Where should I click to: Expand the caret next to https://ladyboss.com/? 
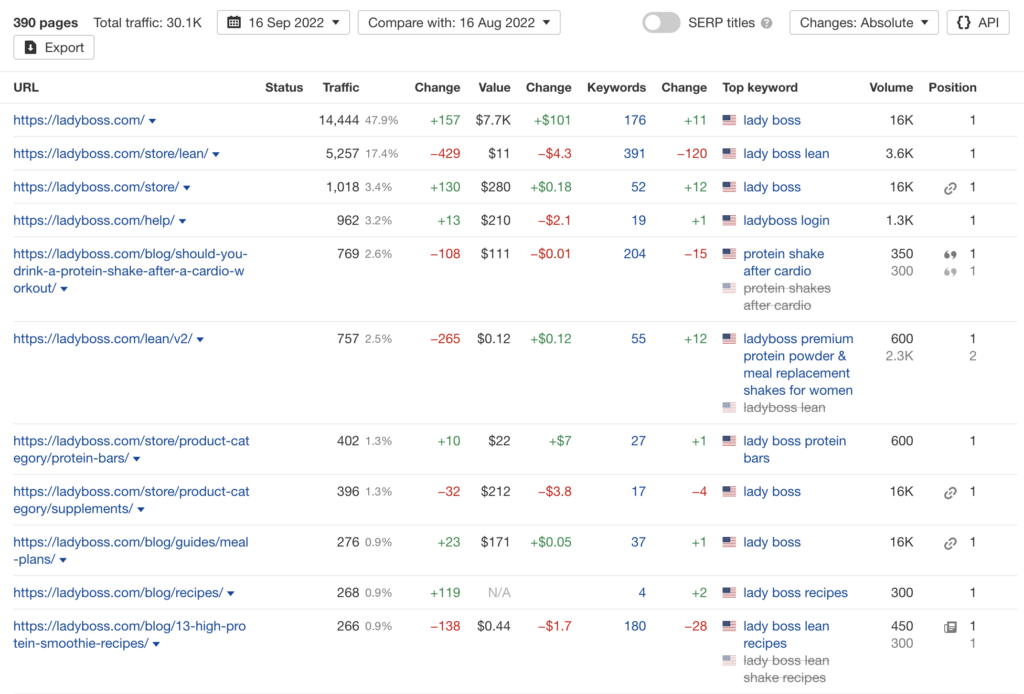pyautogui.click(x=152, y=121)
